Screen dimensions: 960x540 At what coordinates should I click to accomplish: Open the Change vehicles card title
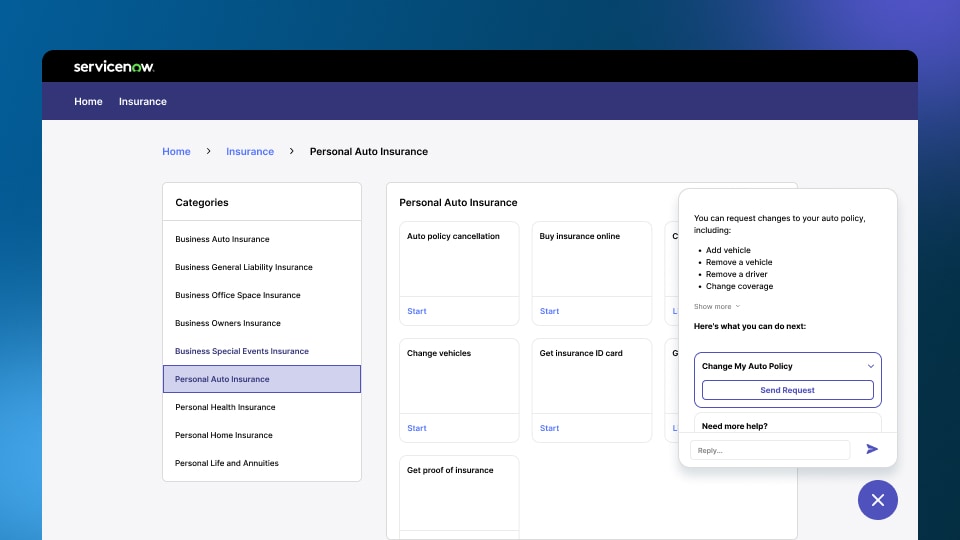[439, 353]
